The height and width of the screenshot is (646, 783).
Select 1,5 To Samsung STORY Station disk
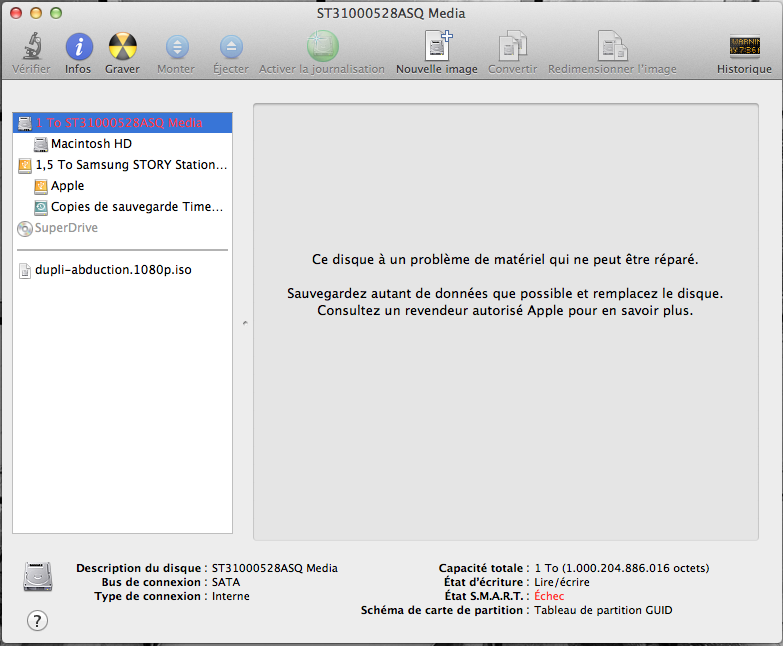tap(122, 165)
